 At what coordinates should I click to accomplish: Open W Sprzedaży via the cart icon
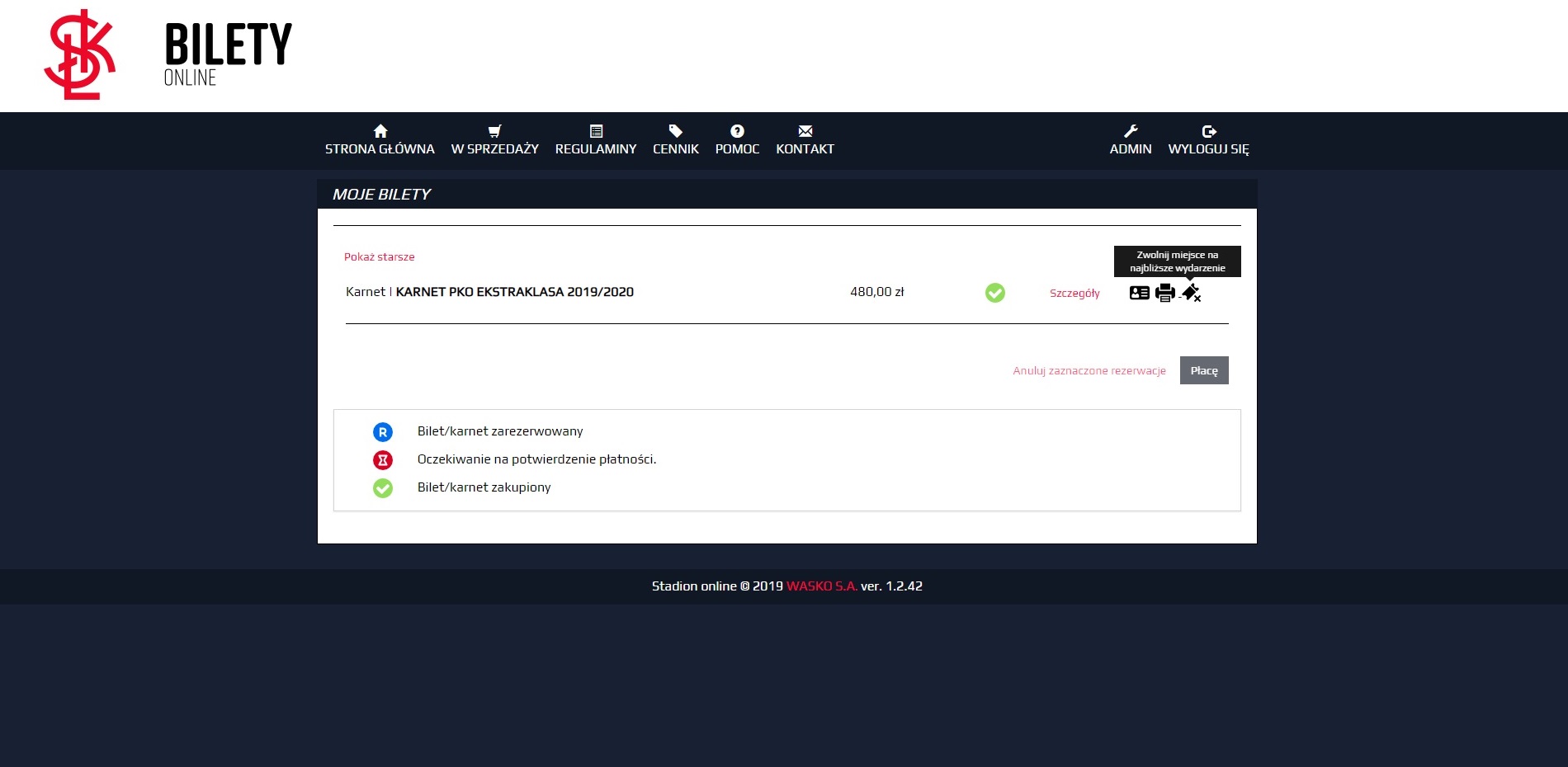coord(494,131)
